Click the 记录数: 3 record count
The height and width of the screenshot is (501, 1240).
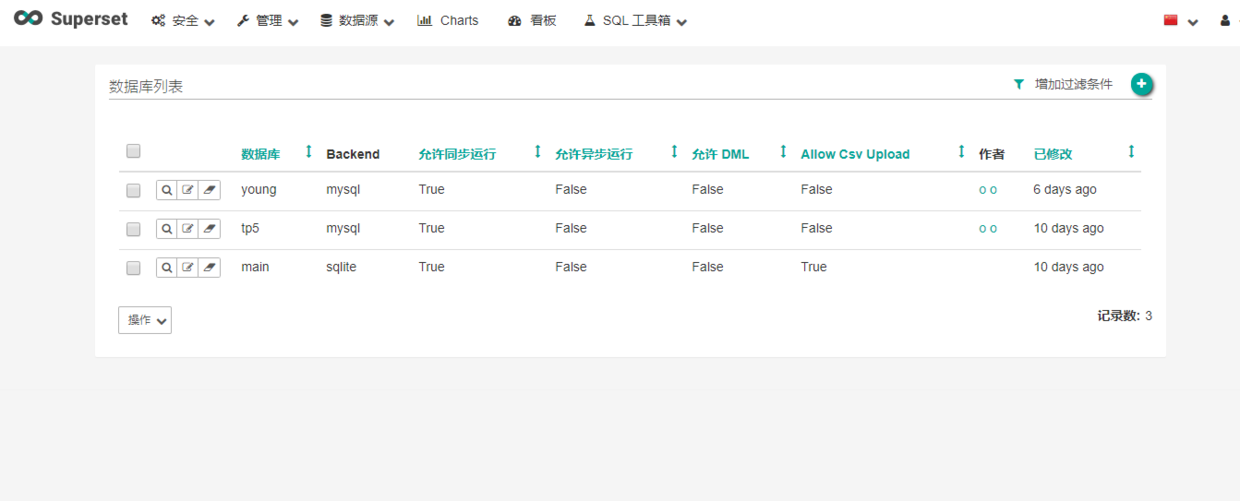tap(1125, 315)
